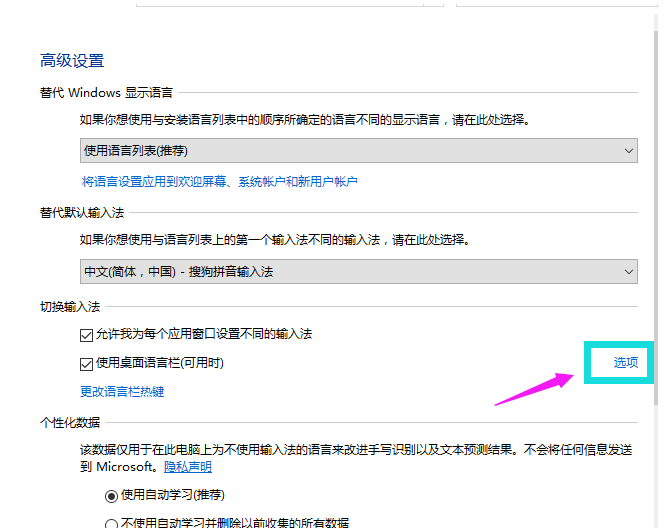668x531 pixels.
Task: Click the highlighted 选项 link
Action: (x=626, y=362)
